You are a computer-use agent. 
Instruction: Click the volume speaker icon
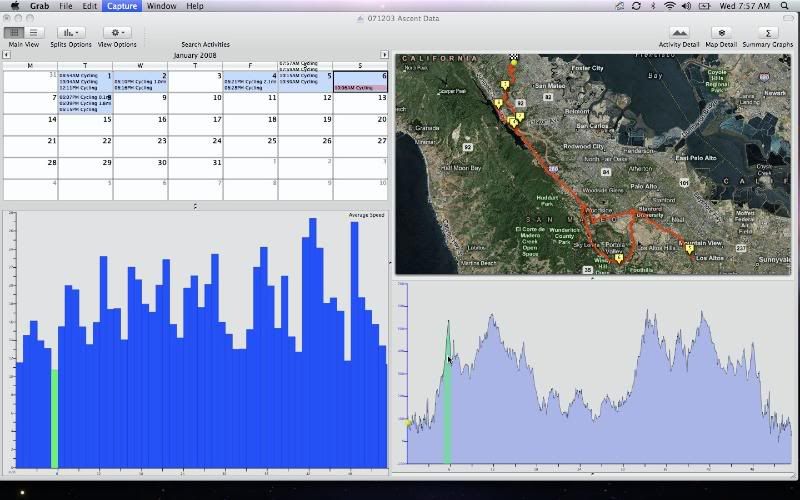coord(686,6)
